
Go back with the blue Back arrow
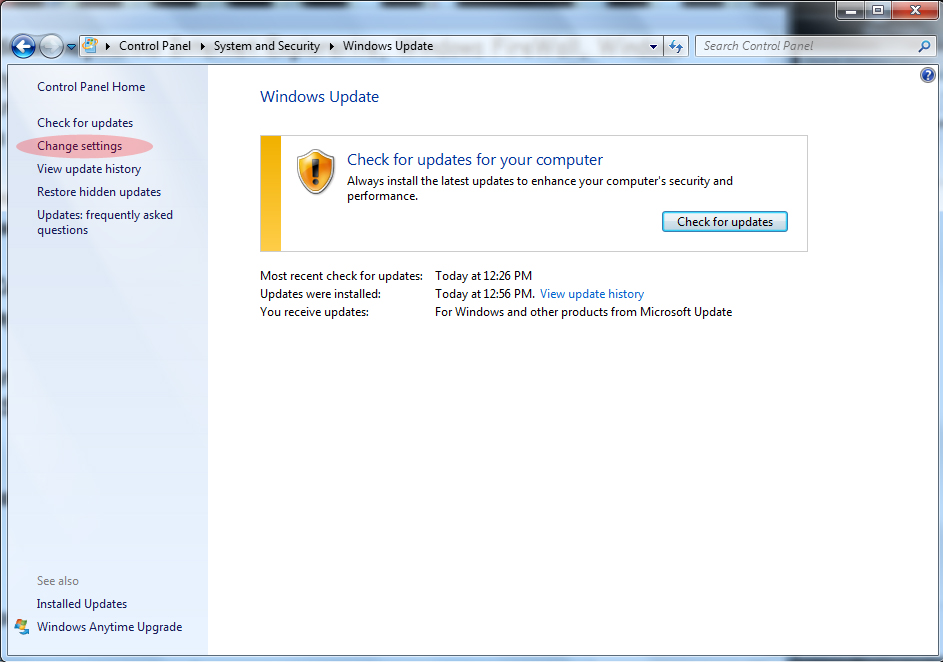tap(23, 46)
